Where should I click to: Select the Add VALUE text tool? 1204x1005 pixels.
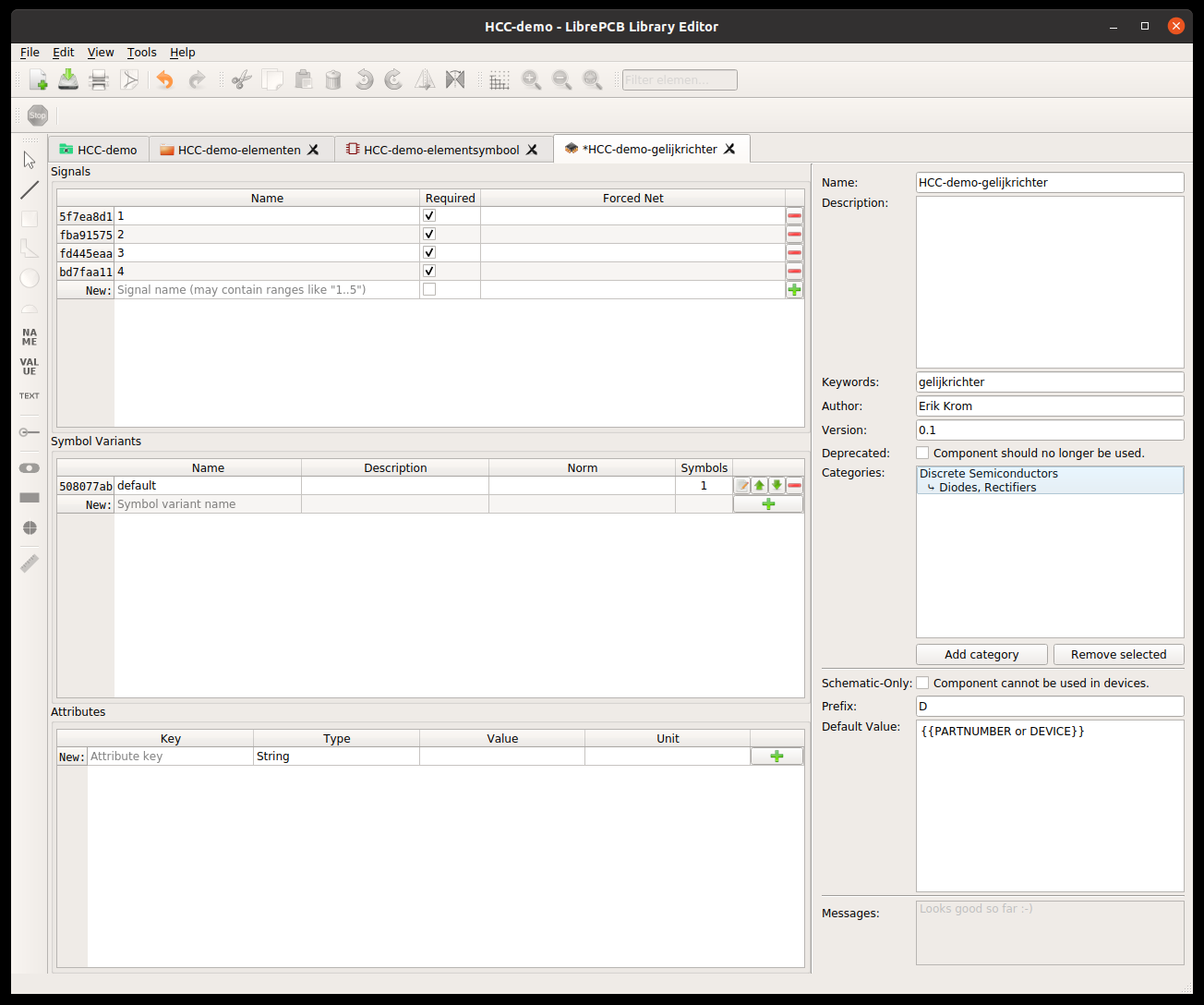point(30,367)
